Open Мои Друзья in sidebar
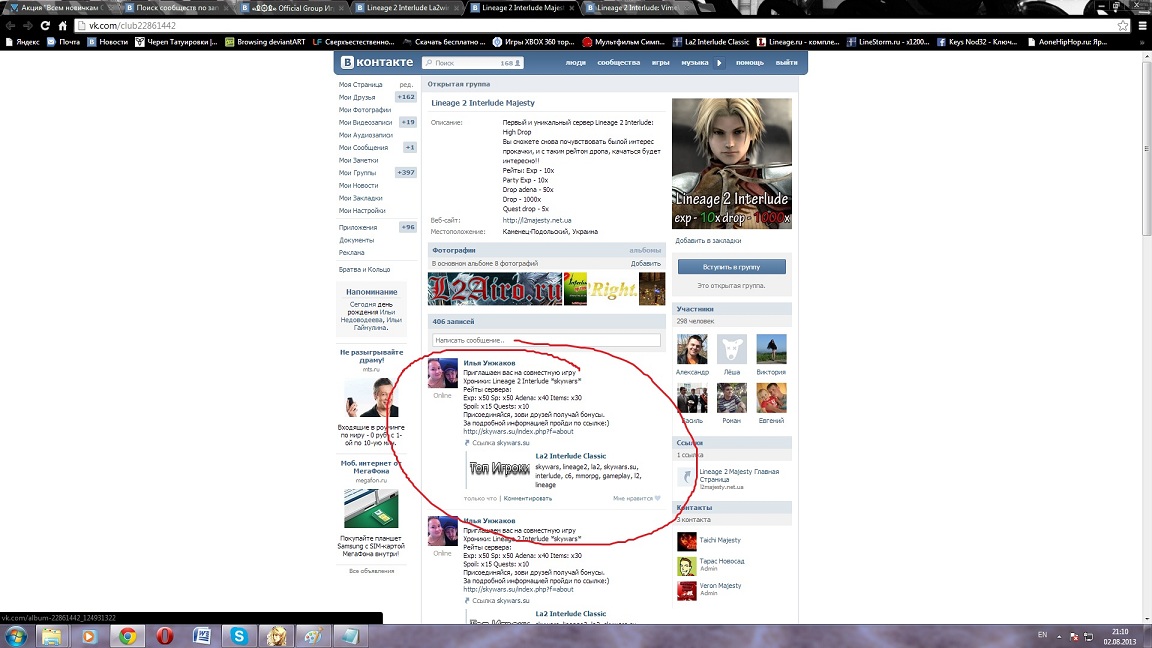The image size is (1152, 648). [x=357, y=97]
